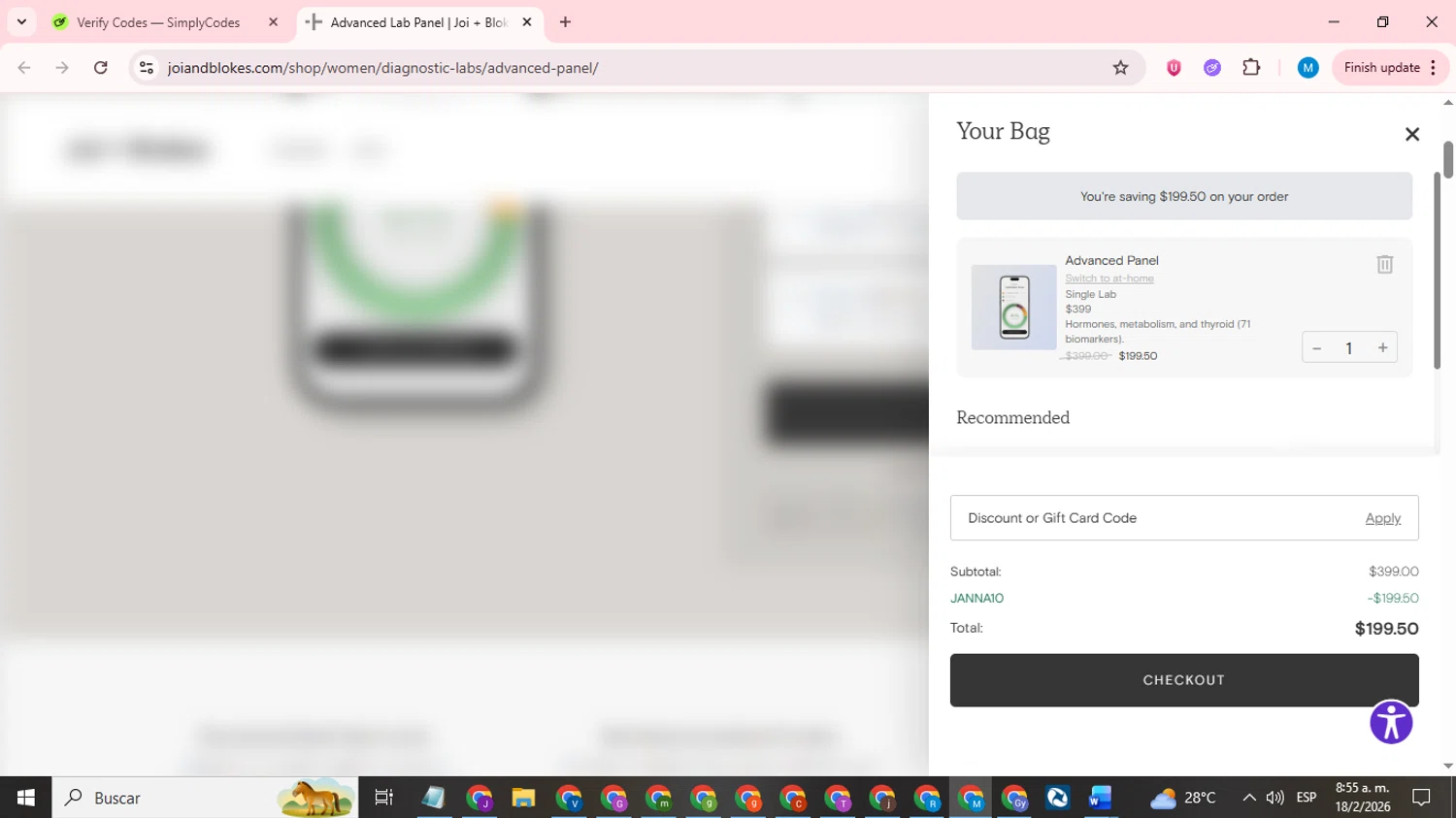Open the weather 28°C widget
Viewport: 1456px width, 818px height.
pyautogui.click(x=1183, y=798)
